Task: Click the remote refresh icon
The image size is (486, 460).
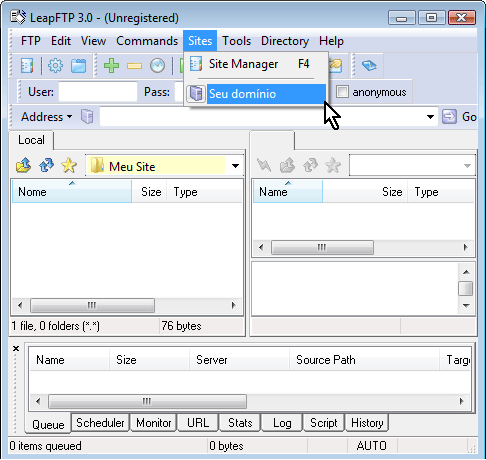Action: 310,165
